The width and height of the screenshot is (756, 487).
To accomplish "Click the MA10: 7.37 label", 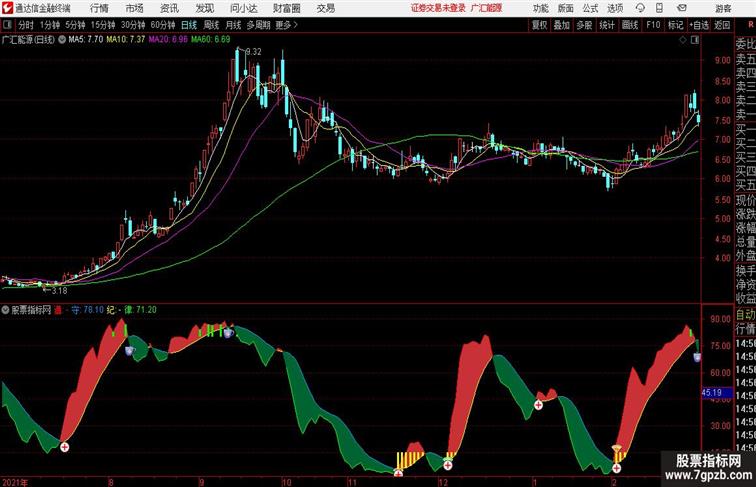I will click(x=126, y=40).
